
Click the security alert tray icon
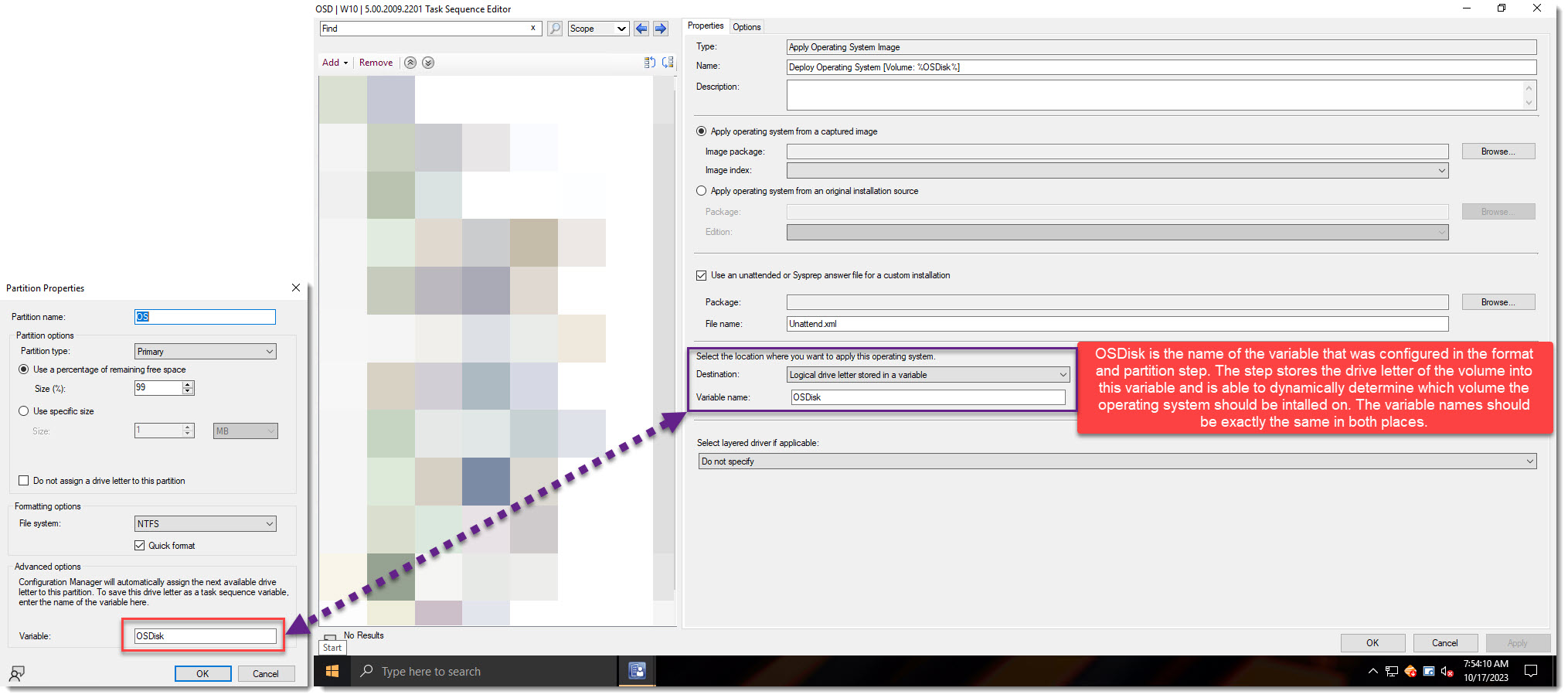[x=1410, y=671]
